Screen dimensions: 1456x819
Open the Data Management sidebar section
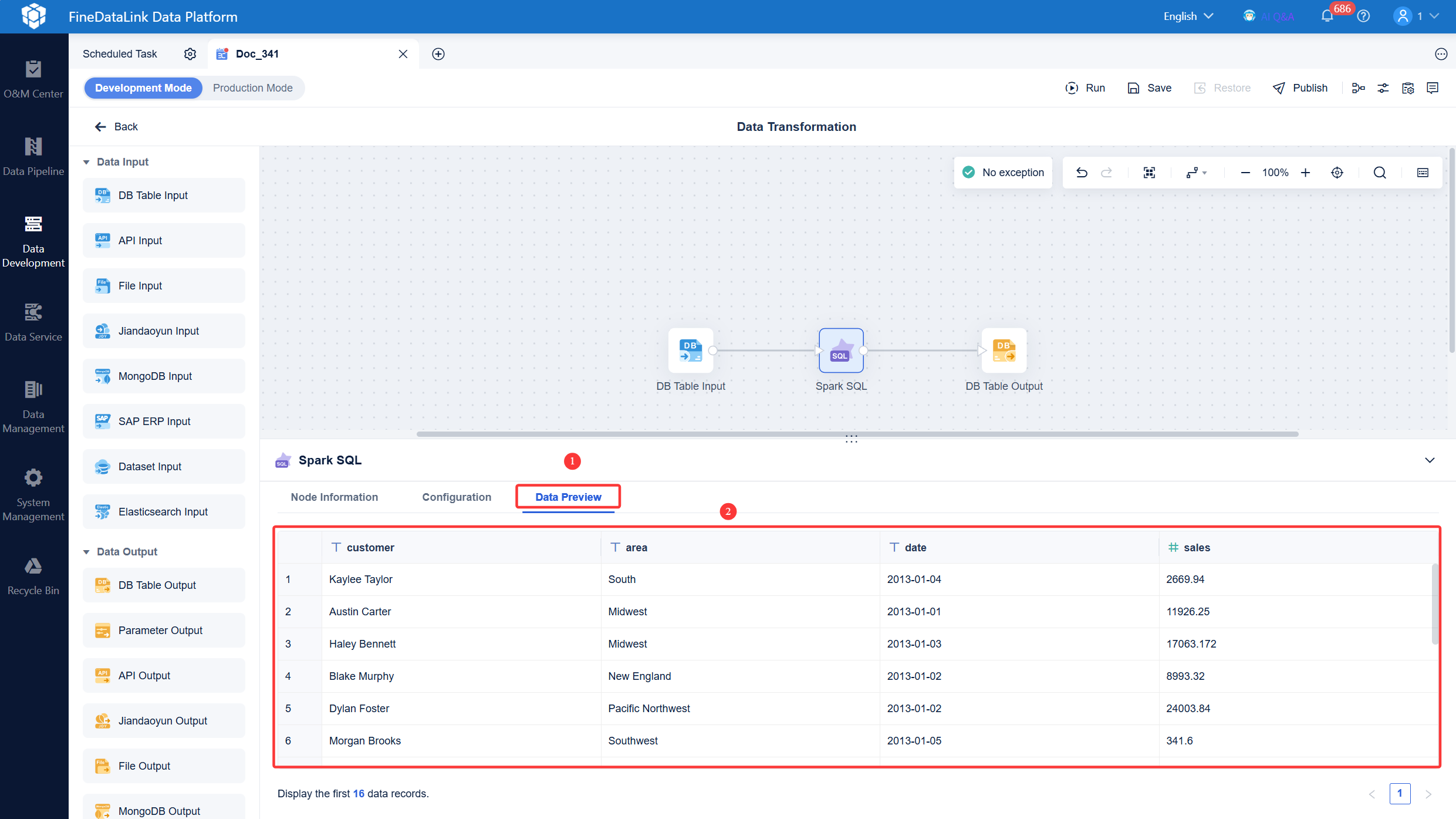coord(33,407)
